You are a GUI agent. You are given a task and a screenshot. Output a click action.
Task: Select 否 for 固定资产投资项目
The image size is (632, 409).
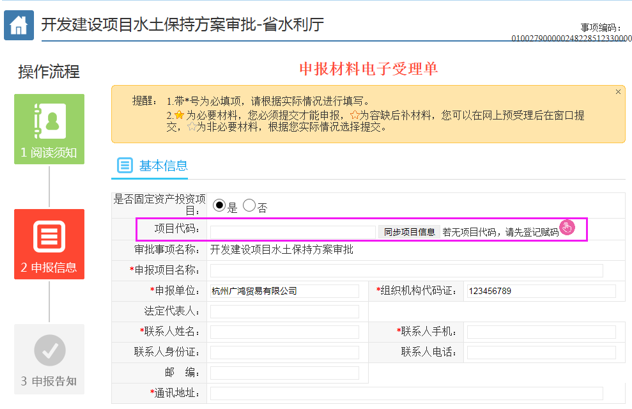pyautogui.click(x=249, y=206)
